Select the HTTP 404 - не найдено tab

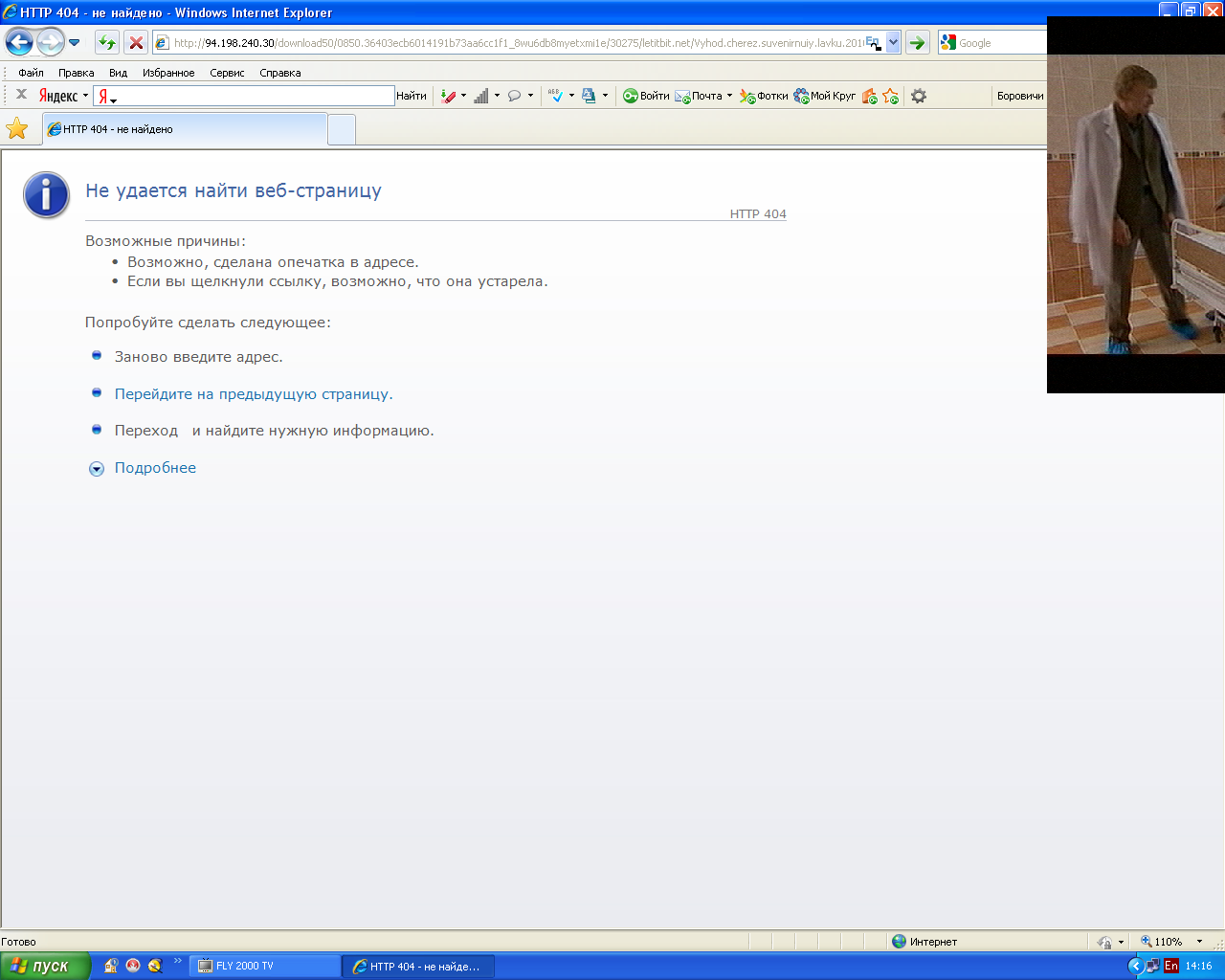pyautogui.click(x=185, y=129)
